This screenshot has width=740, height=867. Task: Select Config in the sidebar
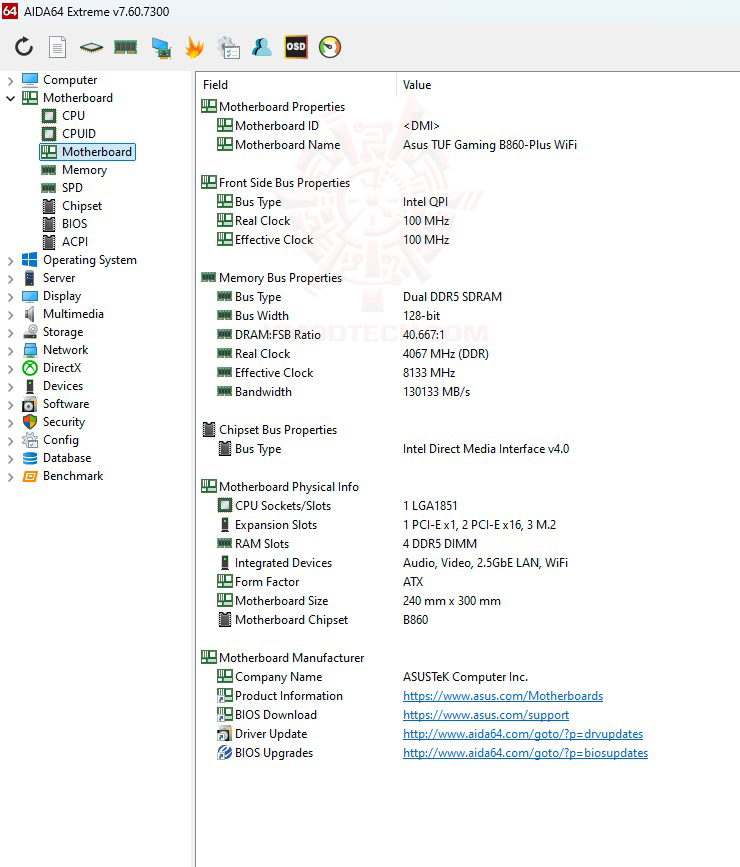pos(61,440)
